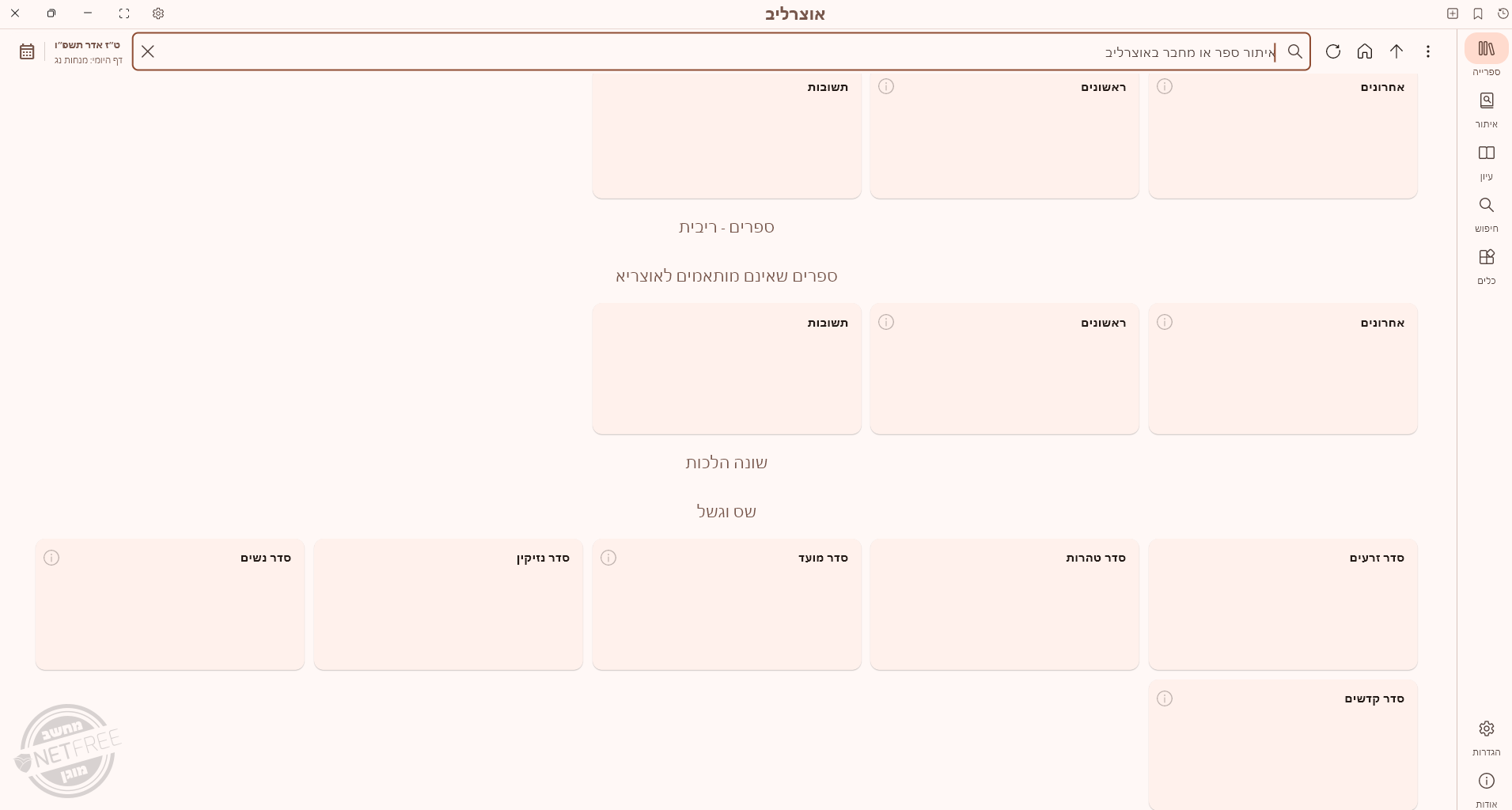
Task: Open the עיון reading view icon
Action: [1486, 153]
